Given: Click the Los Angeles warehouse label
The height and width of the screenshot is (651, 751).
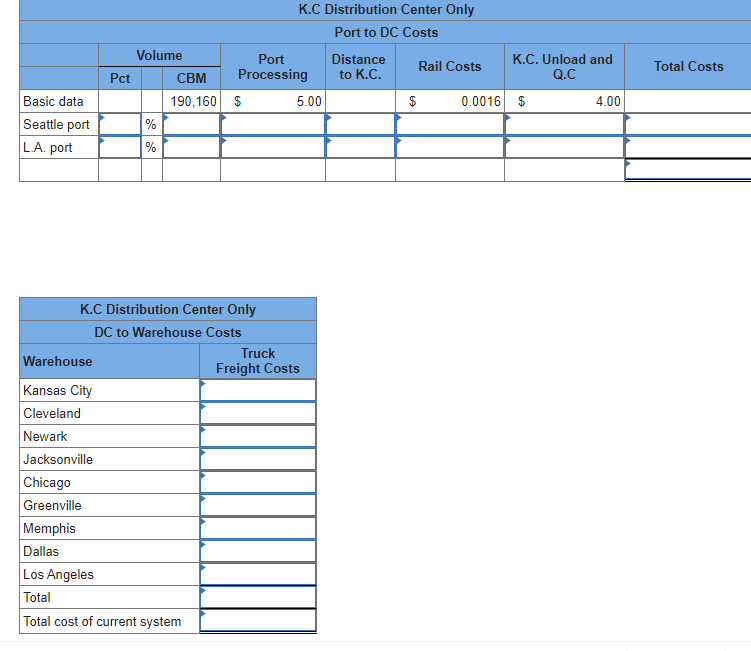Looking at the screenshot, I should point(58,574).
